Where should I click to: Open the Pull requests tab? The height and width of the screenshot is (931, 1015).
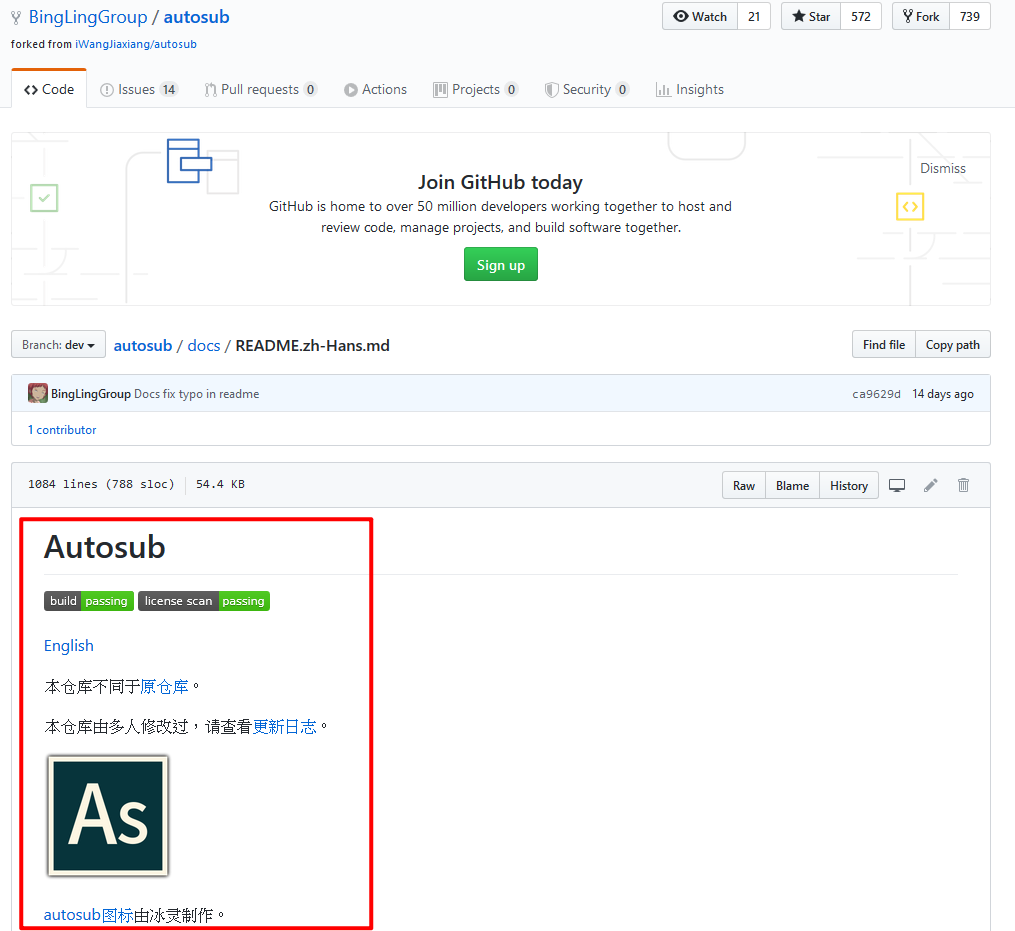click(x=260, y=89)
